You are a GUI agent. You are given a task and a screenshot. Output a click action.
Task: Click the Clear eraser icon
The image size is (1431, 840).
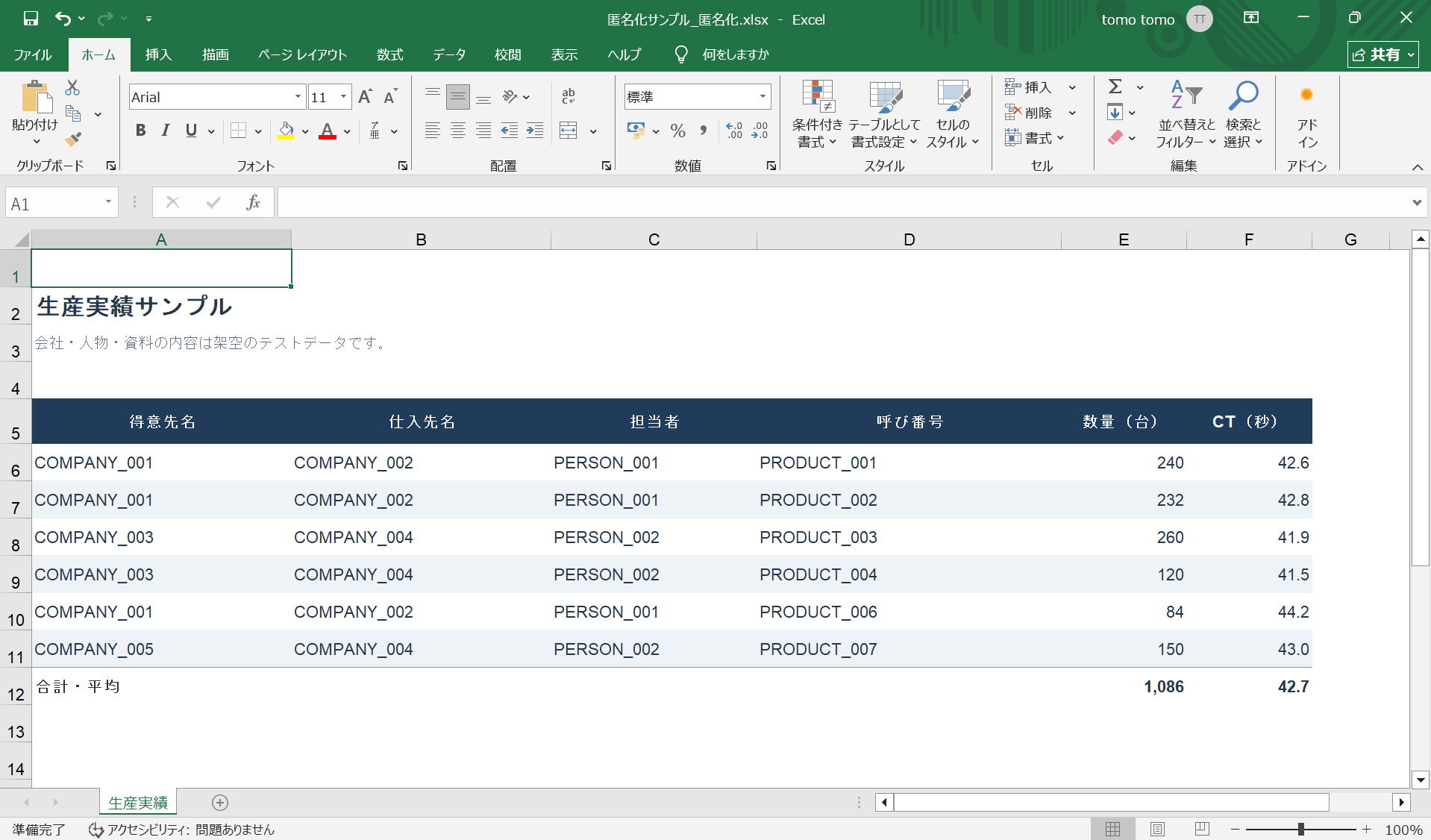1115,138
